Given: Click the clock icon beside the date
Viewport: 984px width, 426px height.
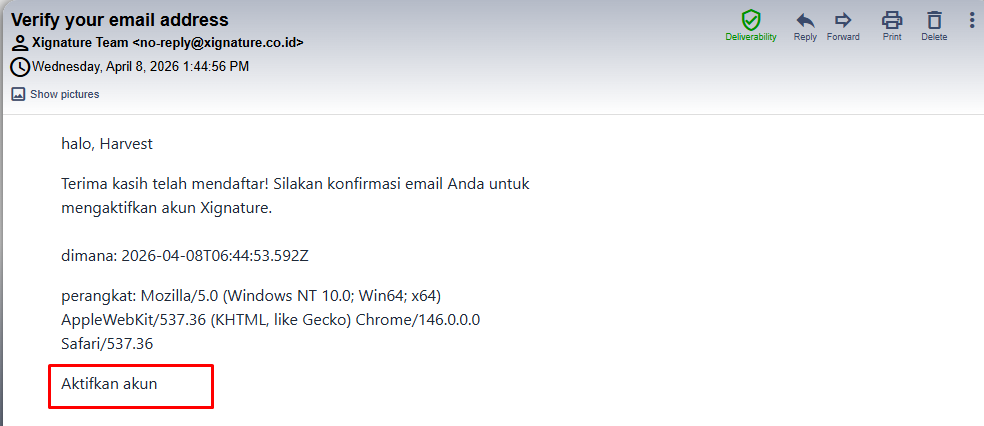Looking at the screenshot, I should [x=20, y=67].
